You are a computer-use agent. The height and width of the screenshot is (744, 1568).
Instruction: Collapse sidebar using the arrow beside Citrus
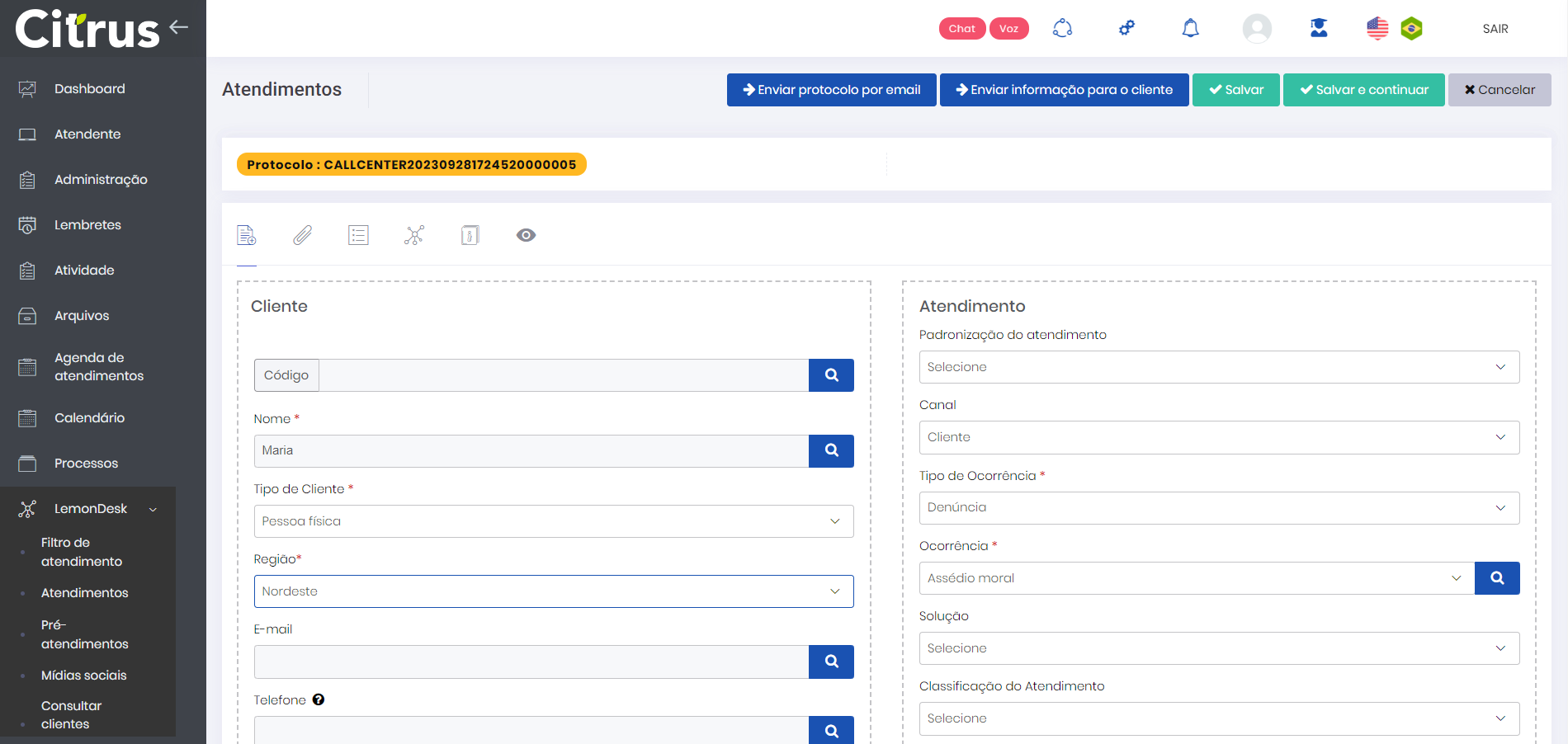click(179, 27)
